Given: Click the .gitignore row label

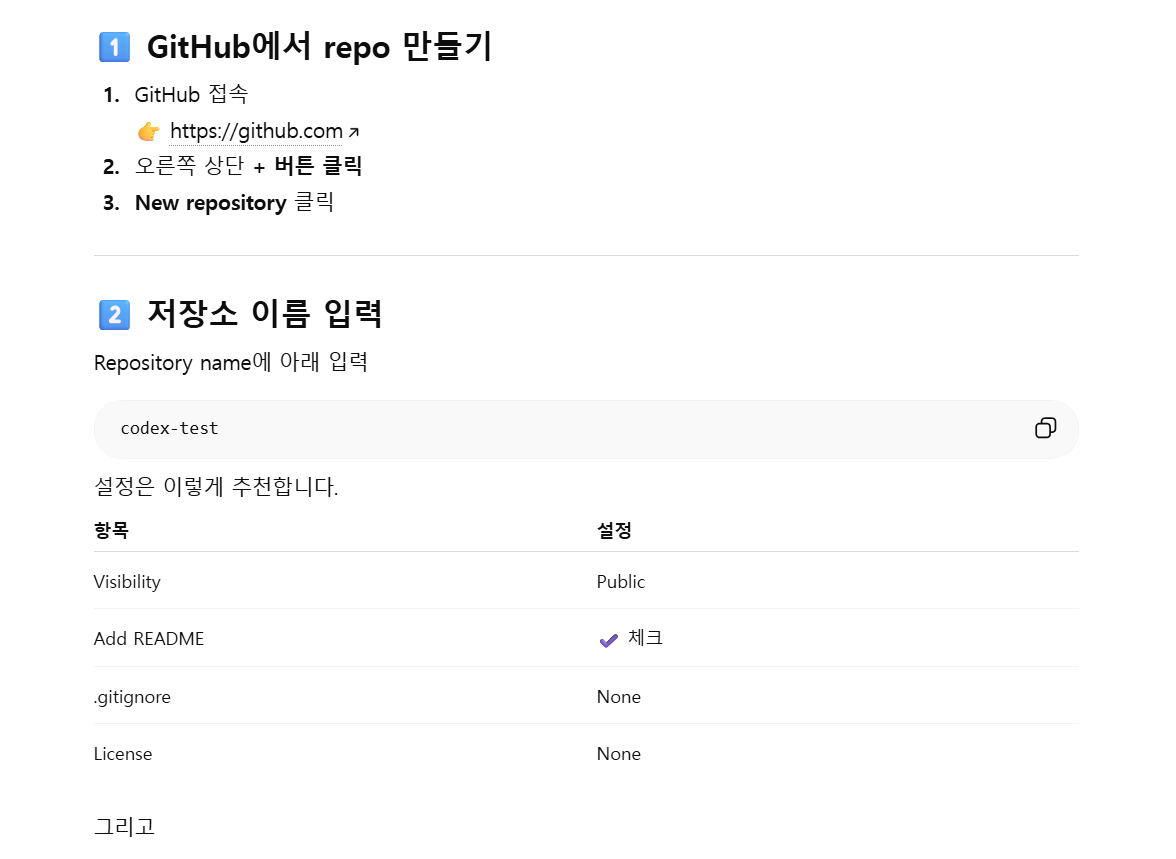Looking at the screenshot, I should tap(132, 698).
